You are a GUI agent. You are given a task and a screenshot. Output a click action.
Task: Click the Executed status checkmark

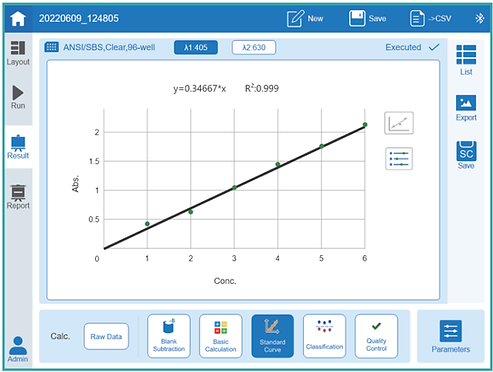tap(434, 47)
